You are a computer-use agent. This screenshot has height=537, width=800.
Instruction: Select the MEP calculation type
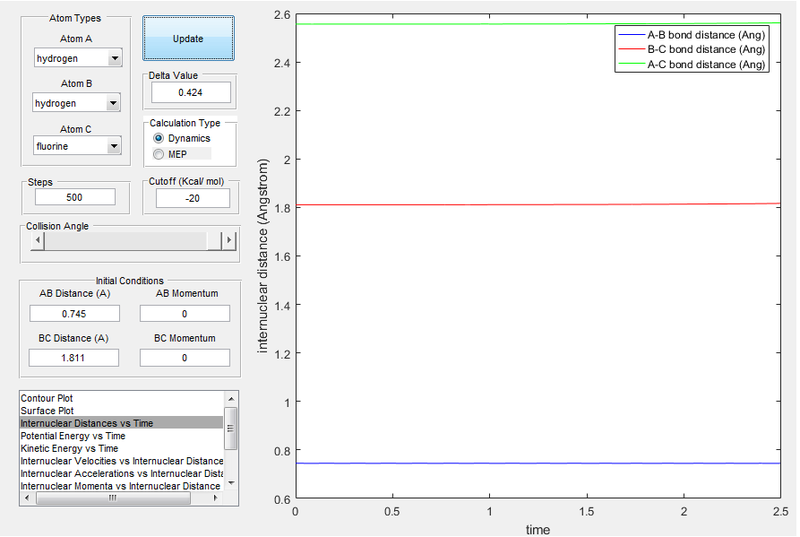coord(170,154)
